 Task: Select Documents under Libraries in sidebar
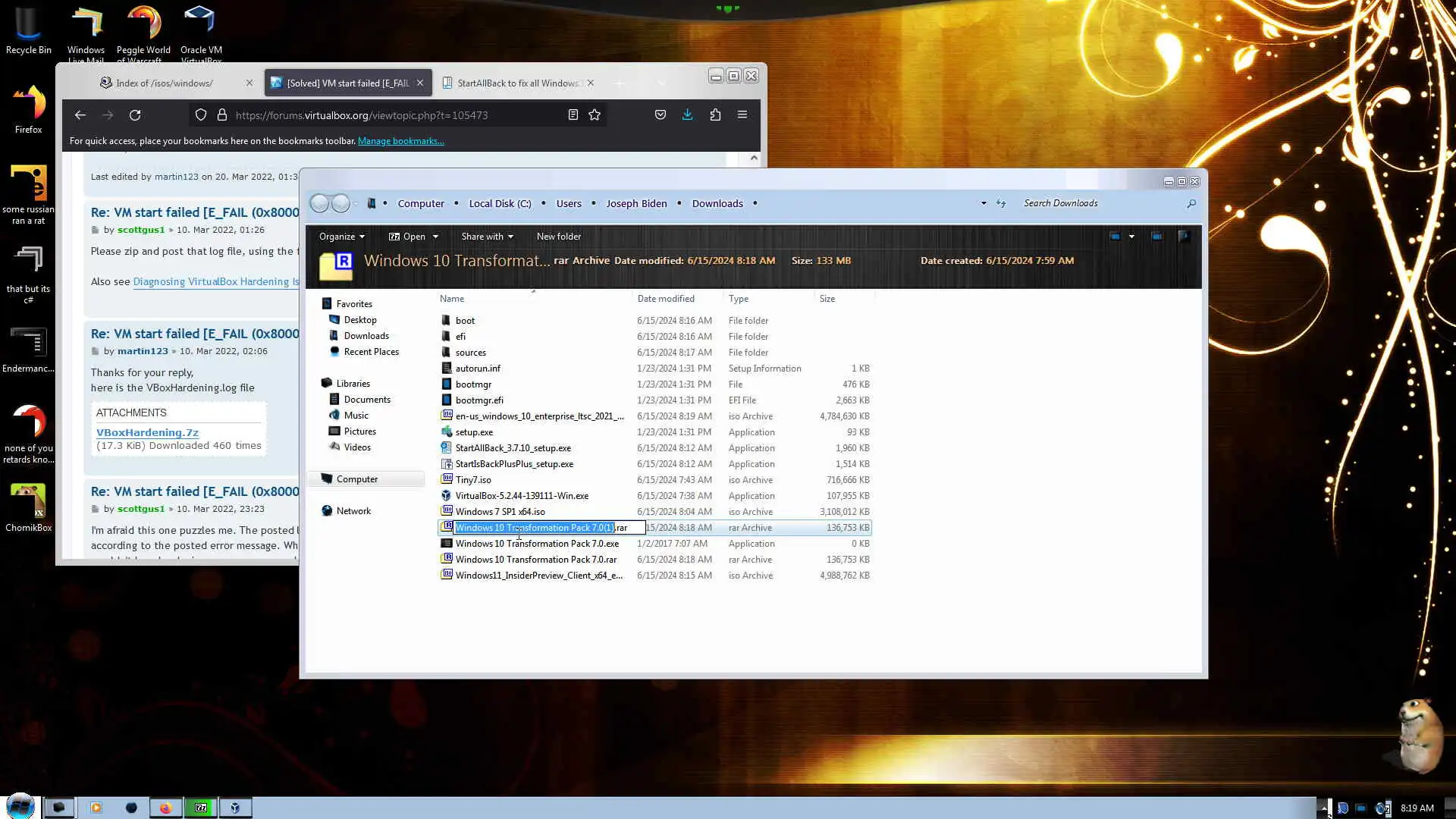367,400
